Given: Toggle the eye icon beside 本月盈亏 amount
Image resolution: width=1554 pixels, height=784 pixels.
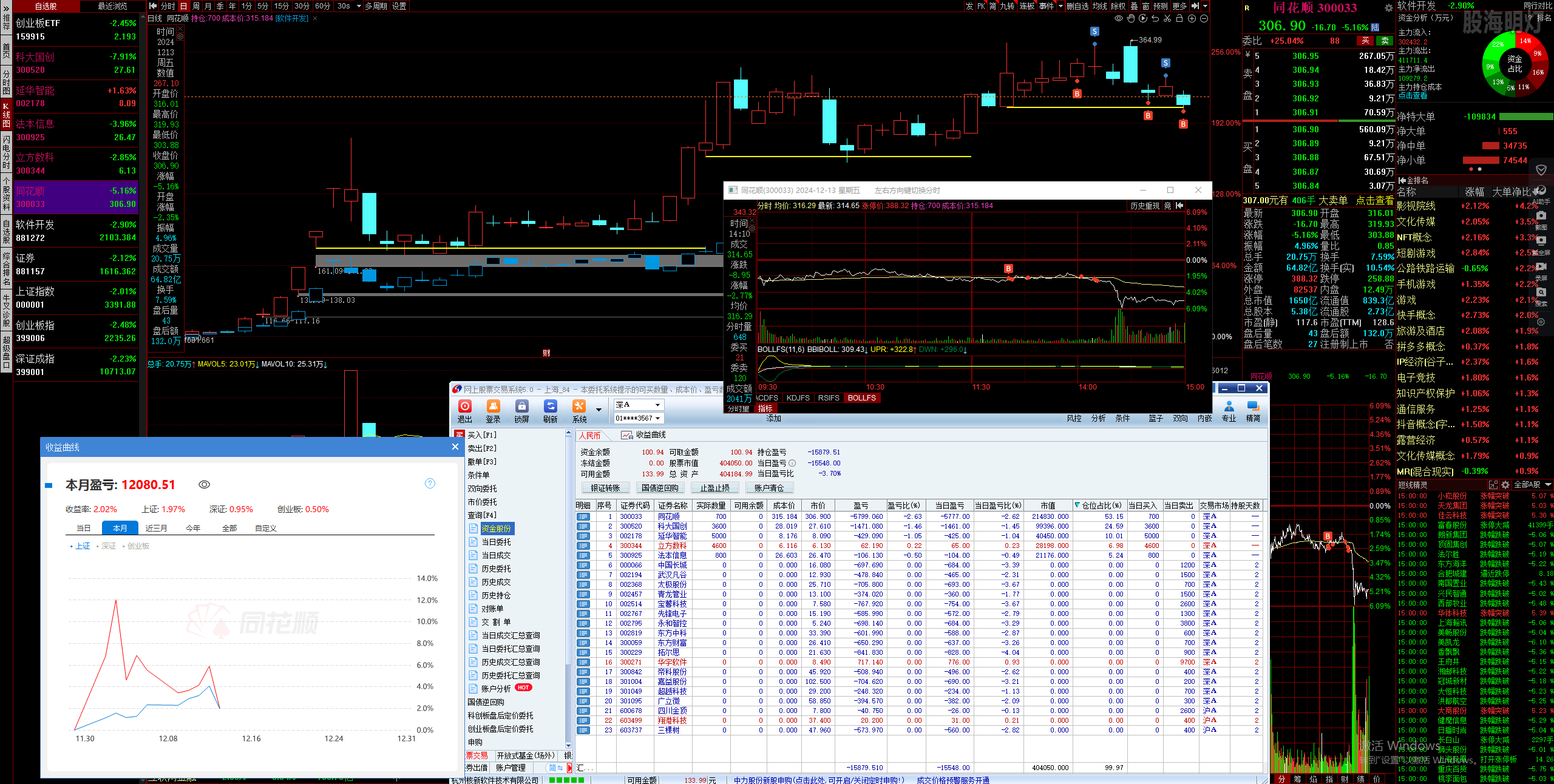Looking at the screenshot, I should pos(205,484).
